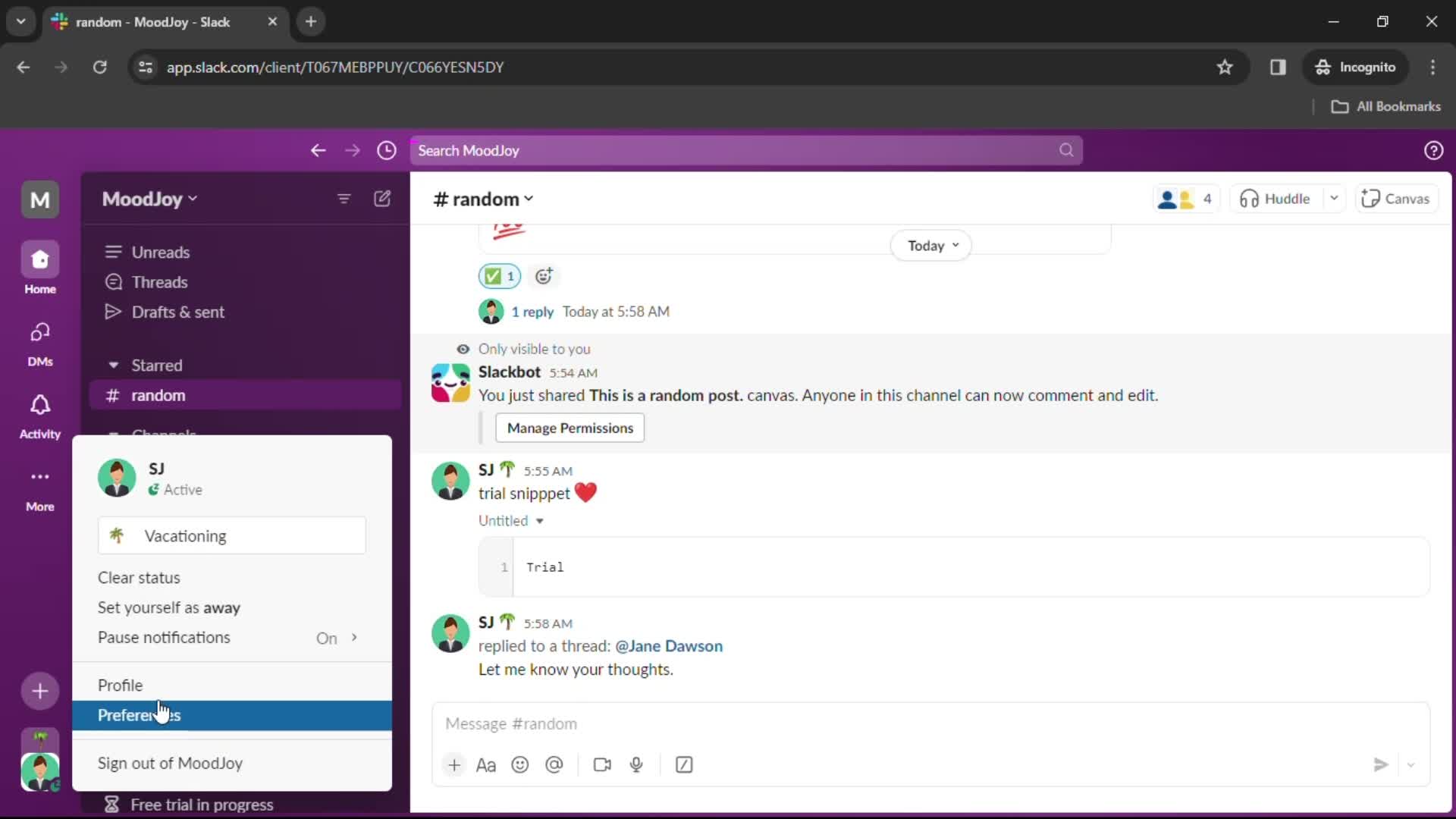Open the MoodJoy workspace menu

pyautogui.click(x=149, y=199)
